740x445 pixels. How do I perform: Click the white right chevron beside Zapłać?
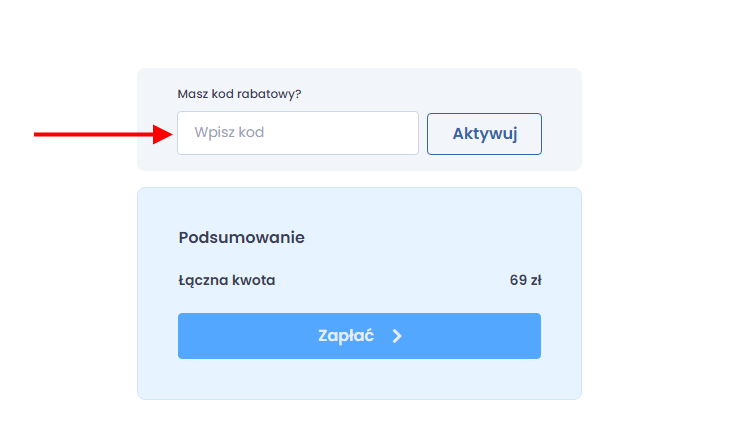click(x=397, y=336)
